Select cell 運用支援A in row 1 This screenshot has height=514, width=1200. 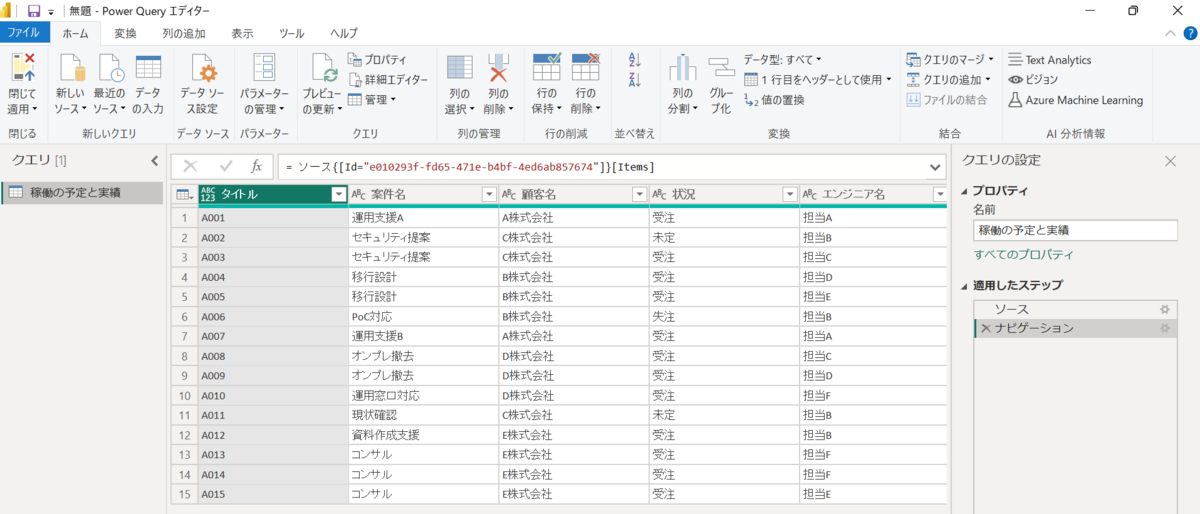pos(423,217)
